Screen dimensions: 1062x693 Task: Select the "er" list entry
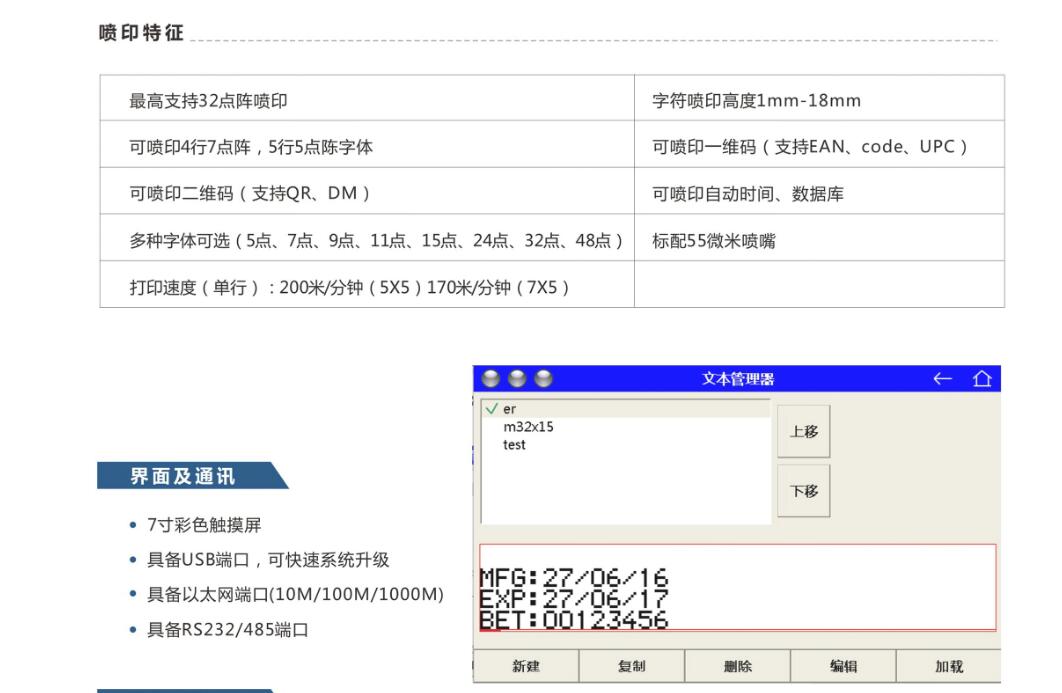point(626,408)
